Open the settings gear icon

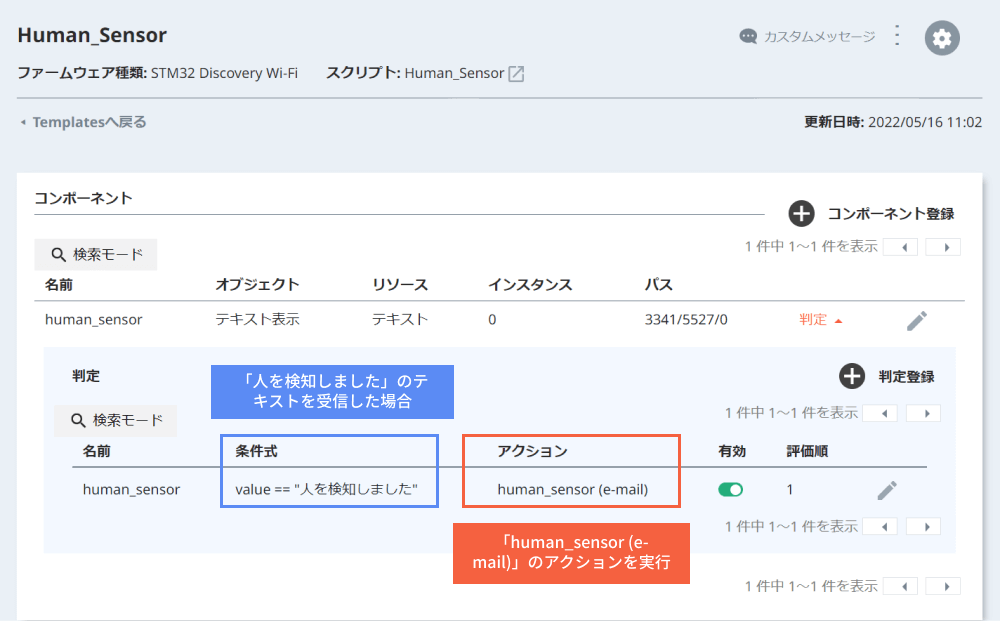pos(941,37)
